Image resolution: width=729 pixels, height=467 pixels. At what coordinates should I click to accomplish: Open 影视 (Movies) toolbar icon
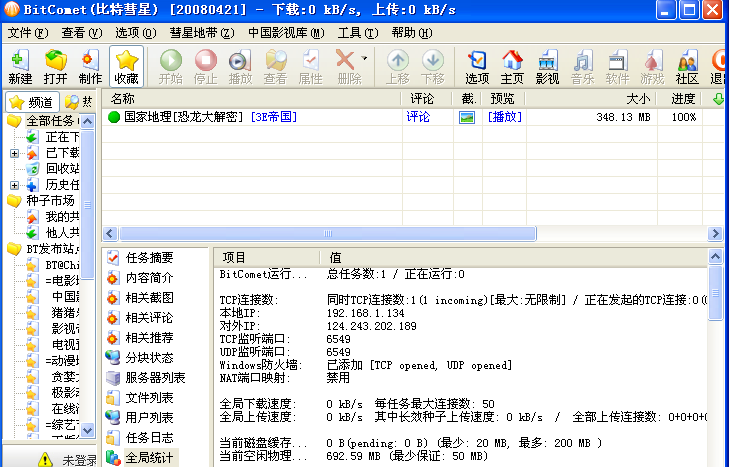click(547, 67)
